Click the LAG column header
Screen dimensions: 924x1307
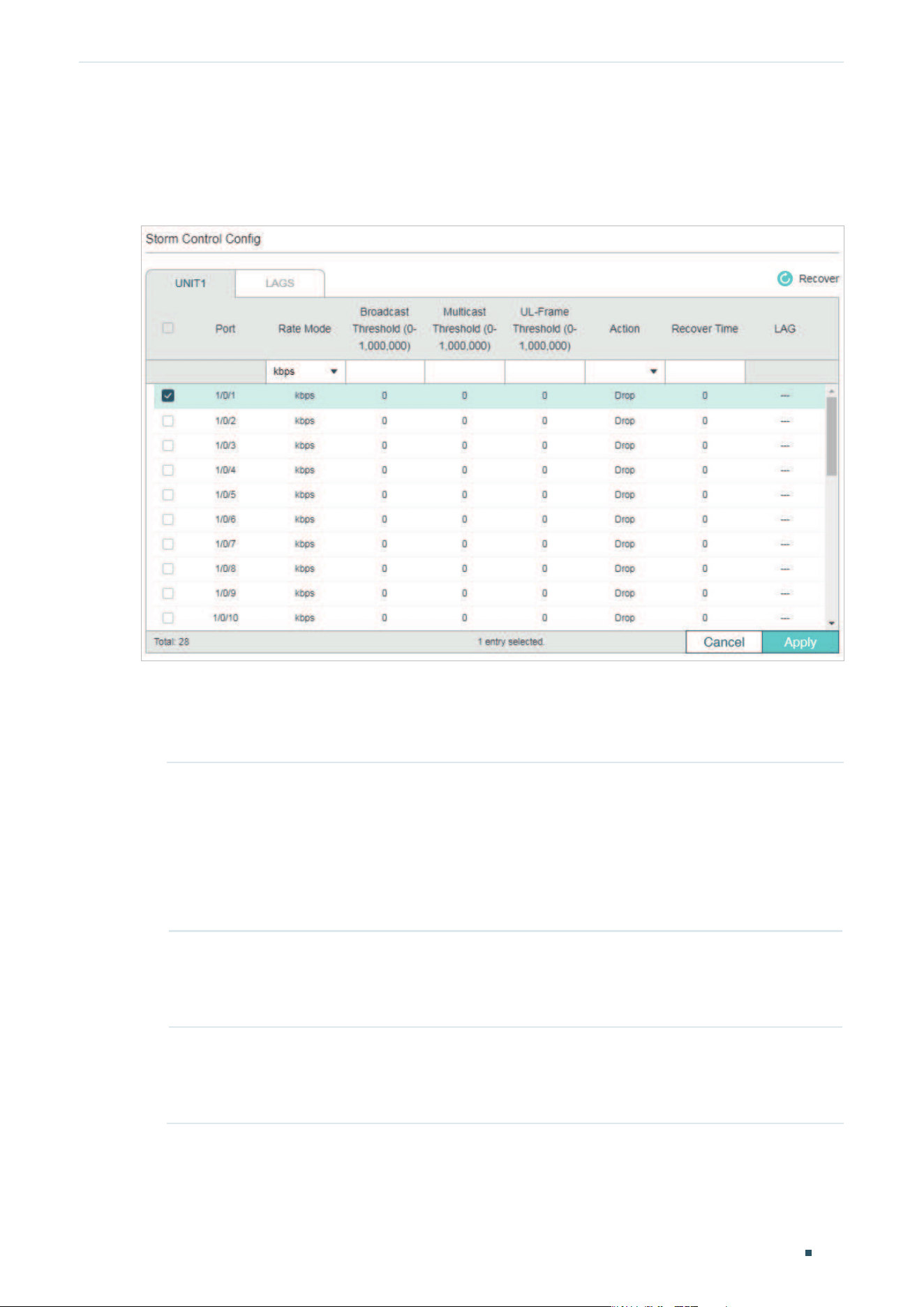tap(785, 329)
